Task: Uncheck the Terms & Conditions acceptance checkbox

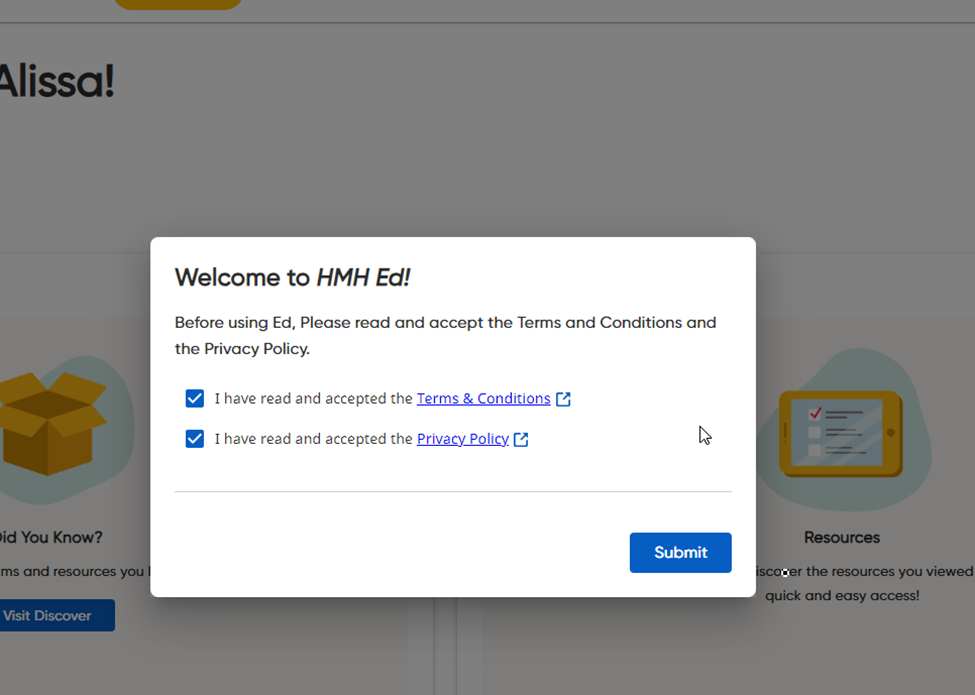Action: pyautogui.click(x=195, y=398)
